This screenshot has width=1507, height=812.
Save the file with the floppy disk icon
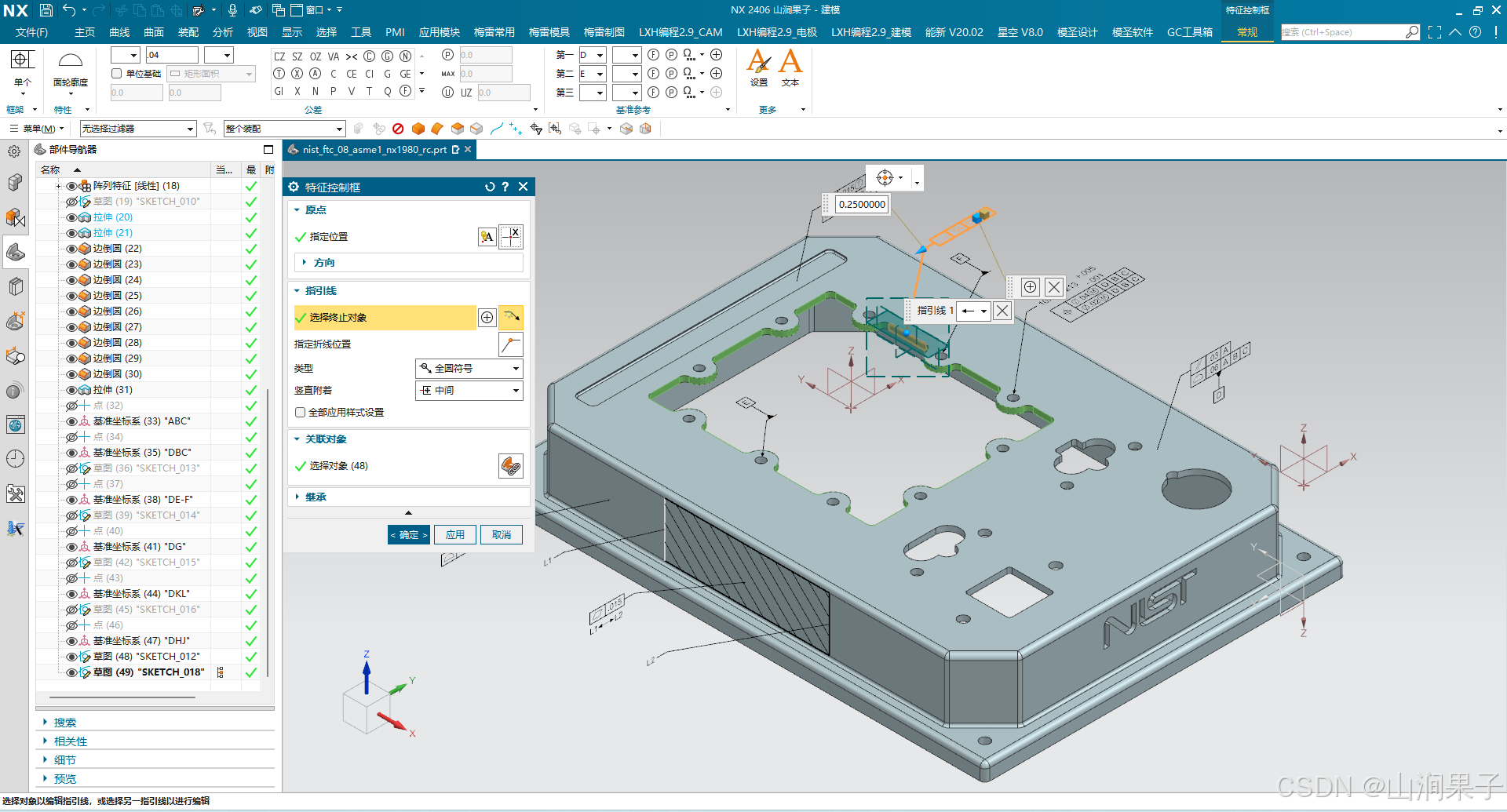pos(46,10)
